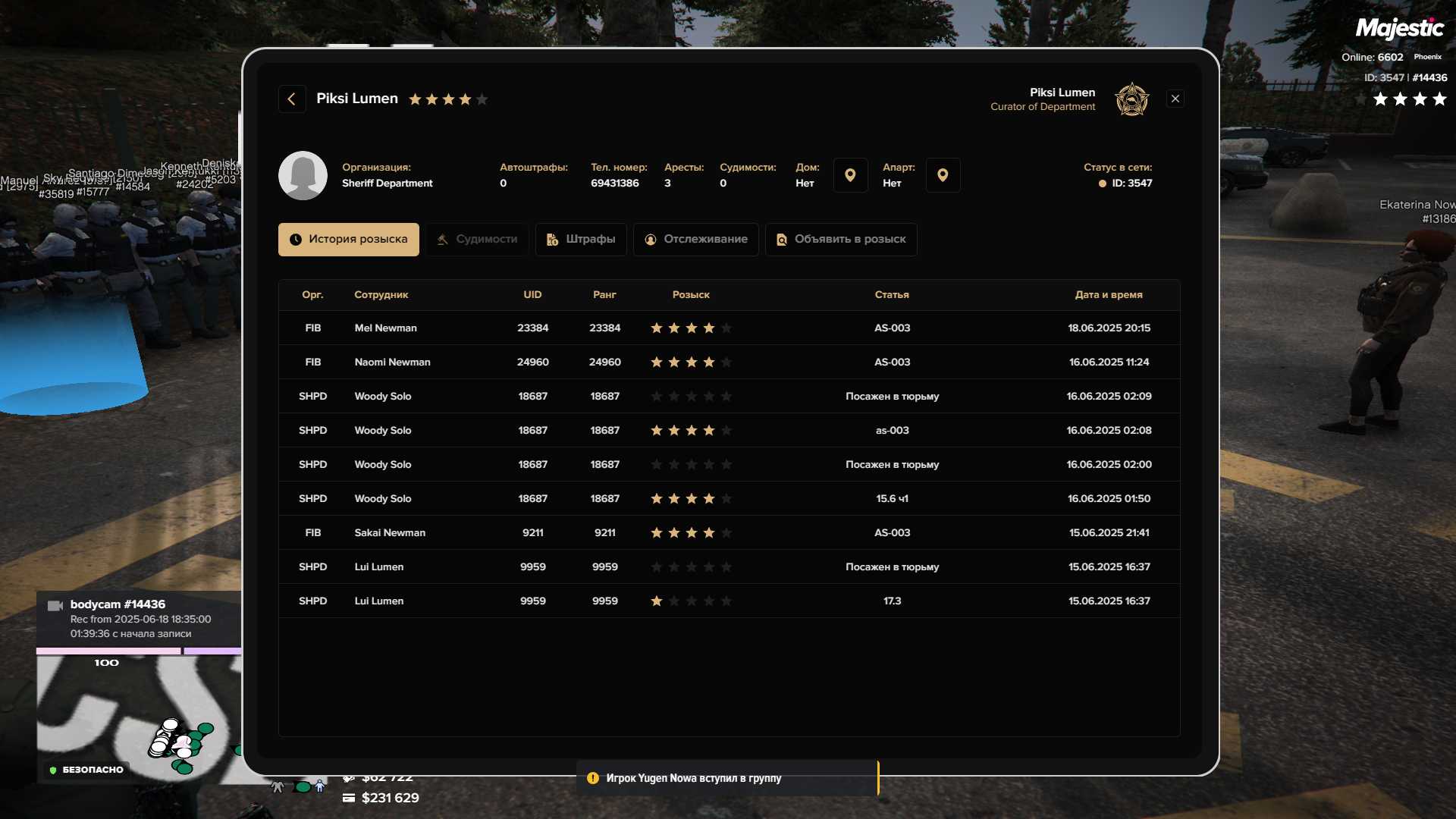Click the bodycam camera icon
1456x819 pixels.
pos(55,605)
